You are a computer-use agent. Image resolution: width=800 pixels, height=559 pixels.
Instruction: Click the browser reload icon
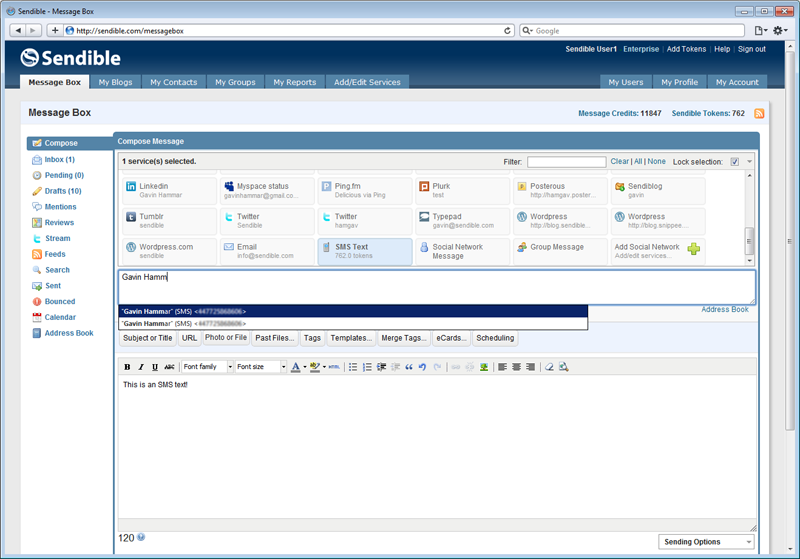(507, 31)
